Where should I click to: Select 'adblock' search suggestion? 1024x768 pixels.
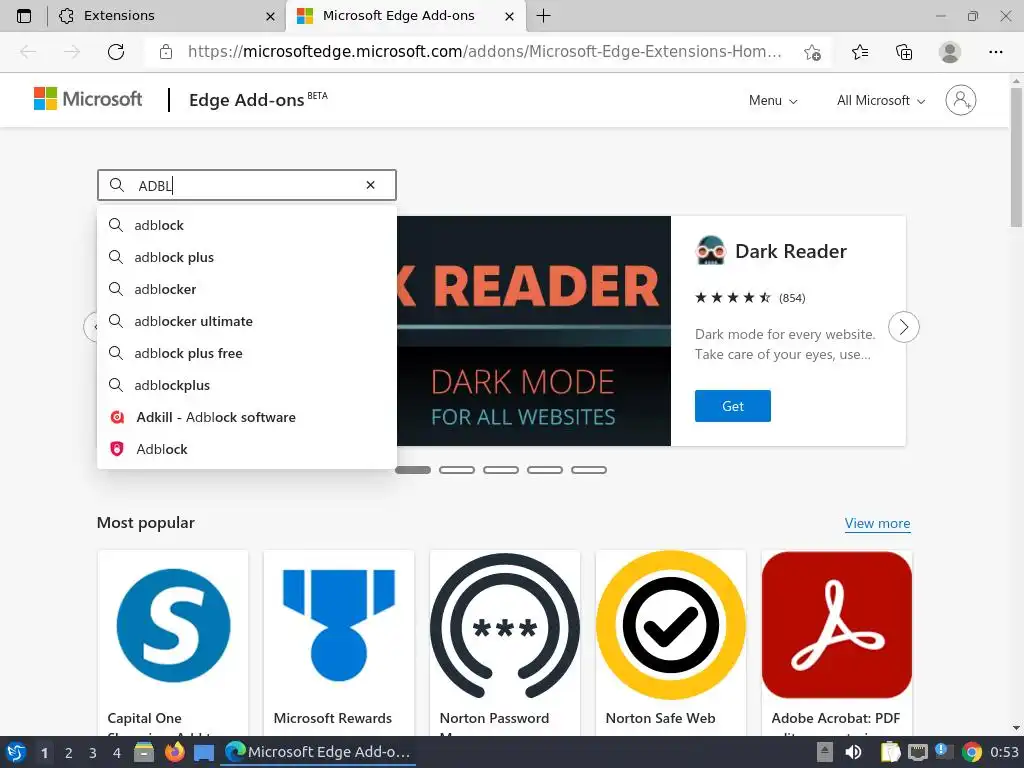[247, 225]
